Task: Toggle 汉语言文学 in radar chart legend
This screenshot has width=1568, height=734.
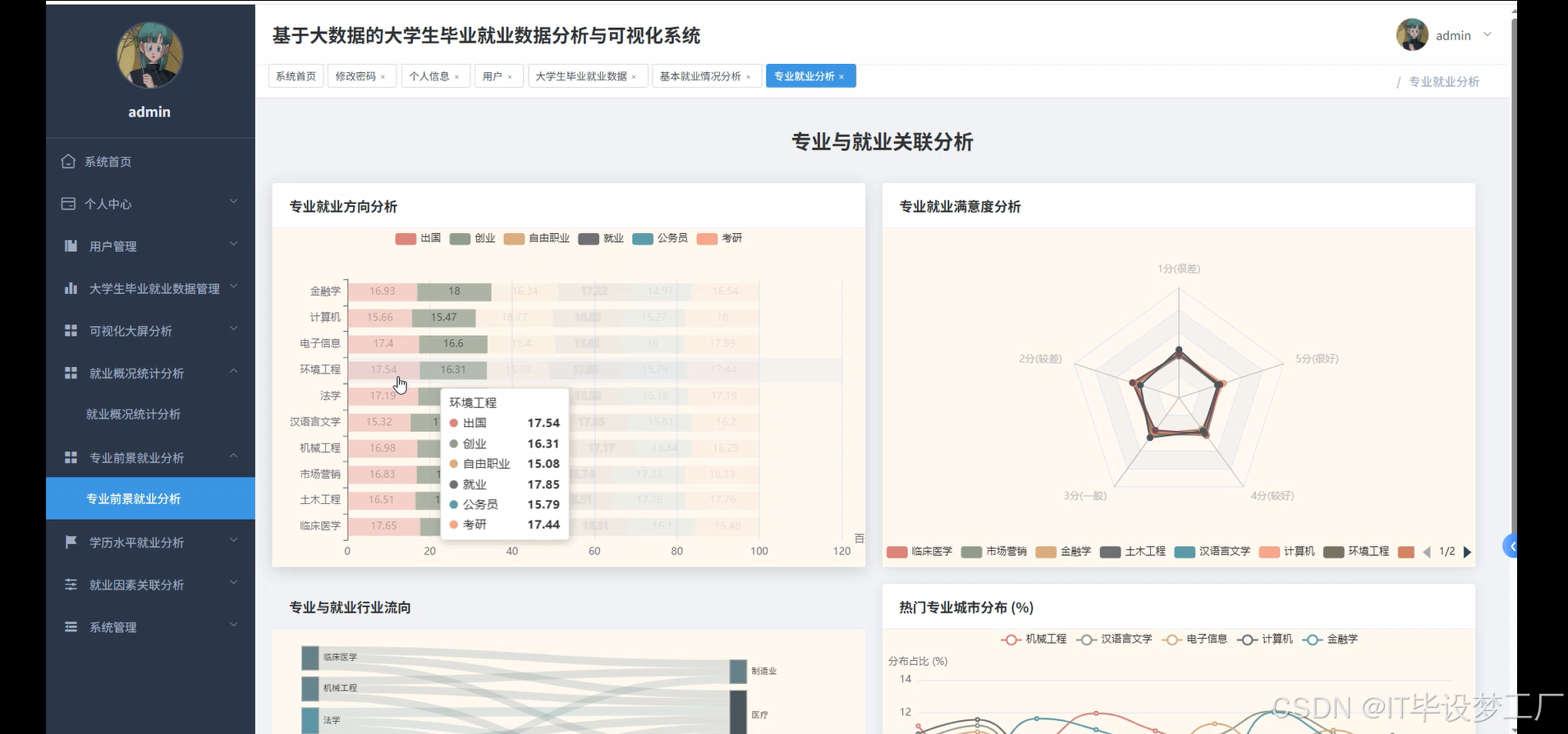Action: (1213, 552)
